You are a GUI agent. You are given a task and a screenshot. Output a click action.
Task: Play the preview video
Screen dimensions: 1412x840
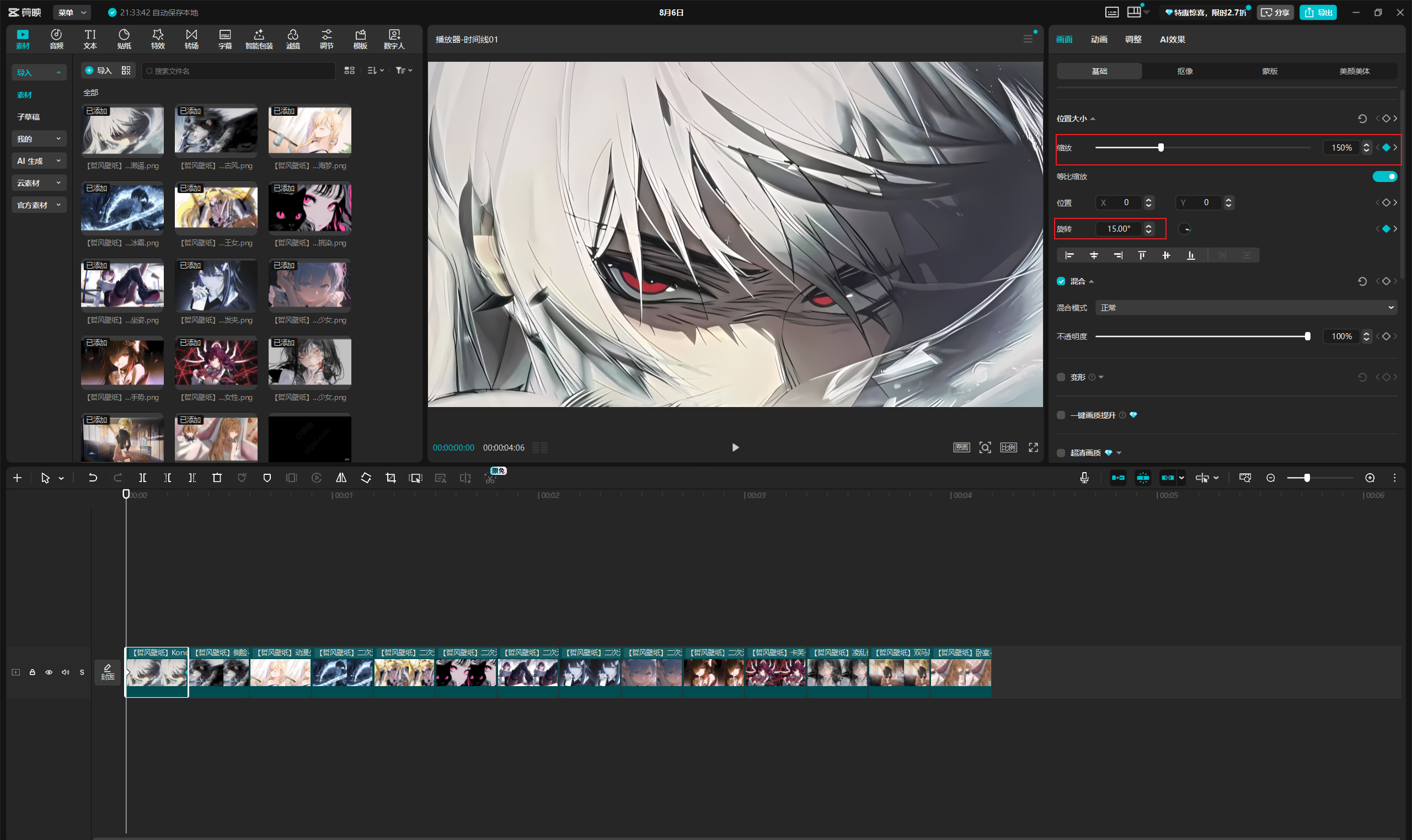(735, 447)
